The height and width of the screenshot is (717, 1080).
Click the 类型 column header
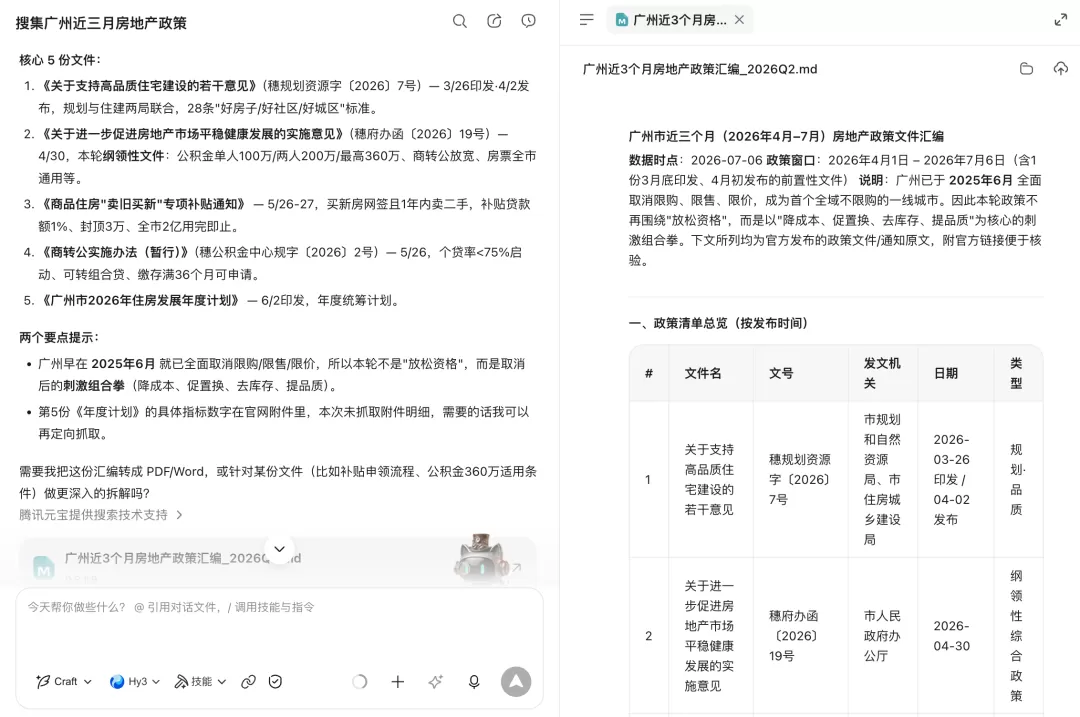coord(1016,373)
